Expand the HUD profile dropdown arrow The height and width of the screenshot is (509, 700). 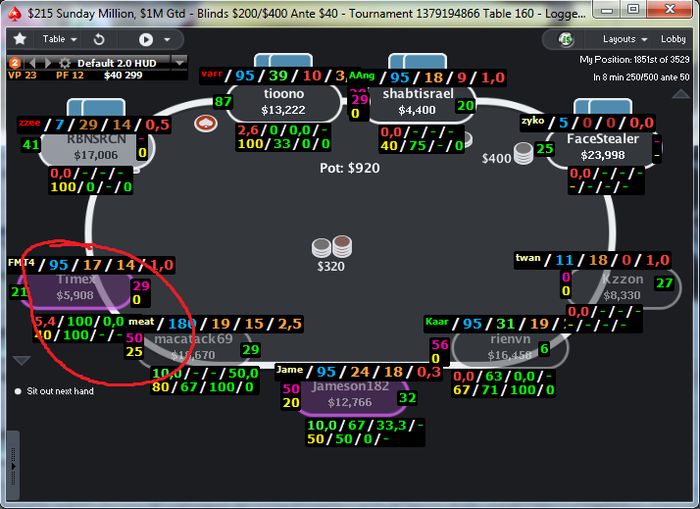coord(179,62)
